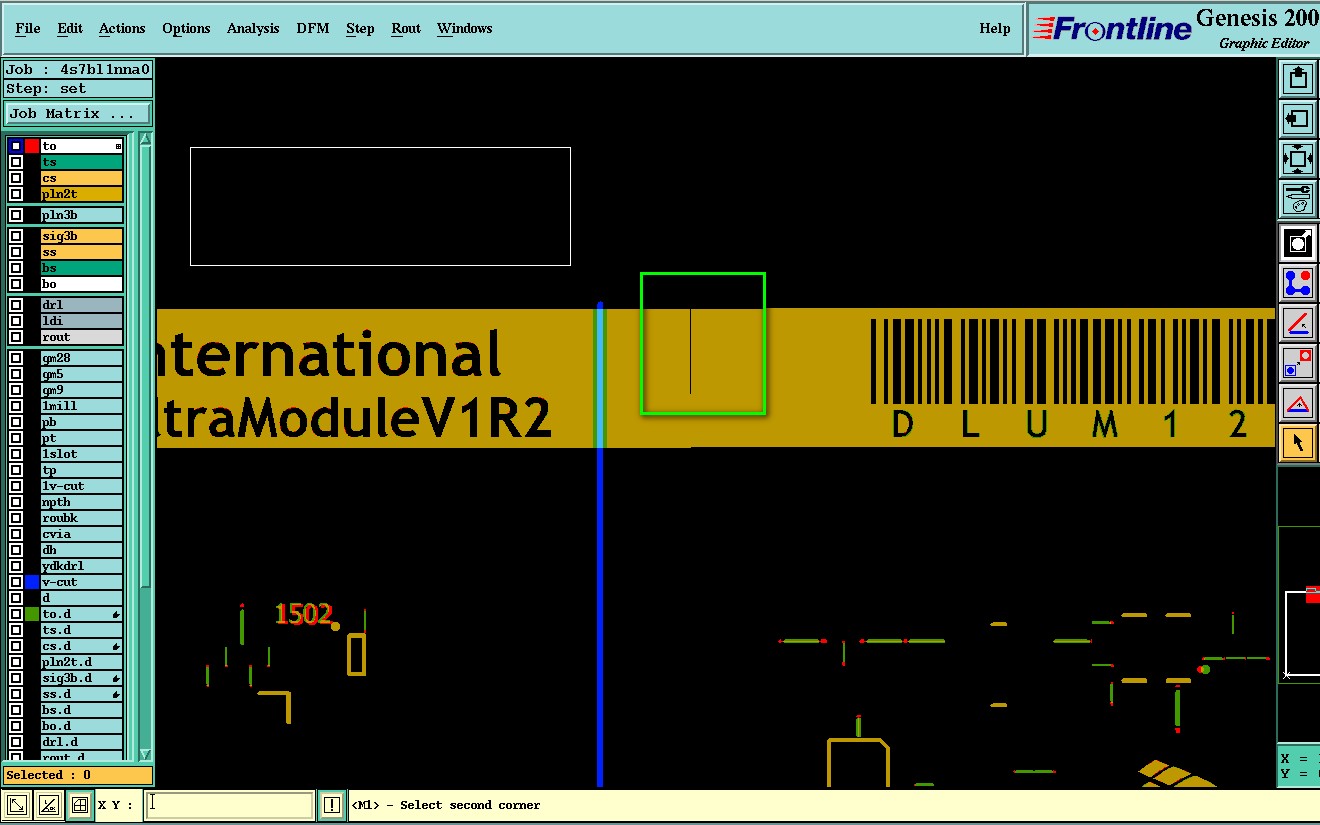
Task: Select the feature-highlight icon with white circle
Action: point(1298,243)
